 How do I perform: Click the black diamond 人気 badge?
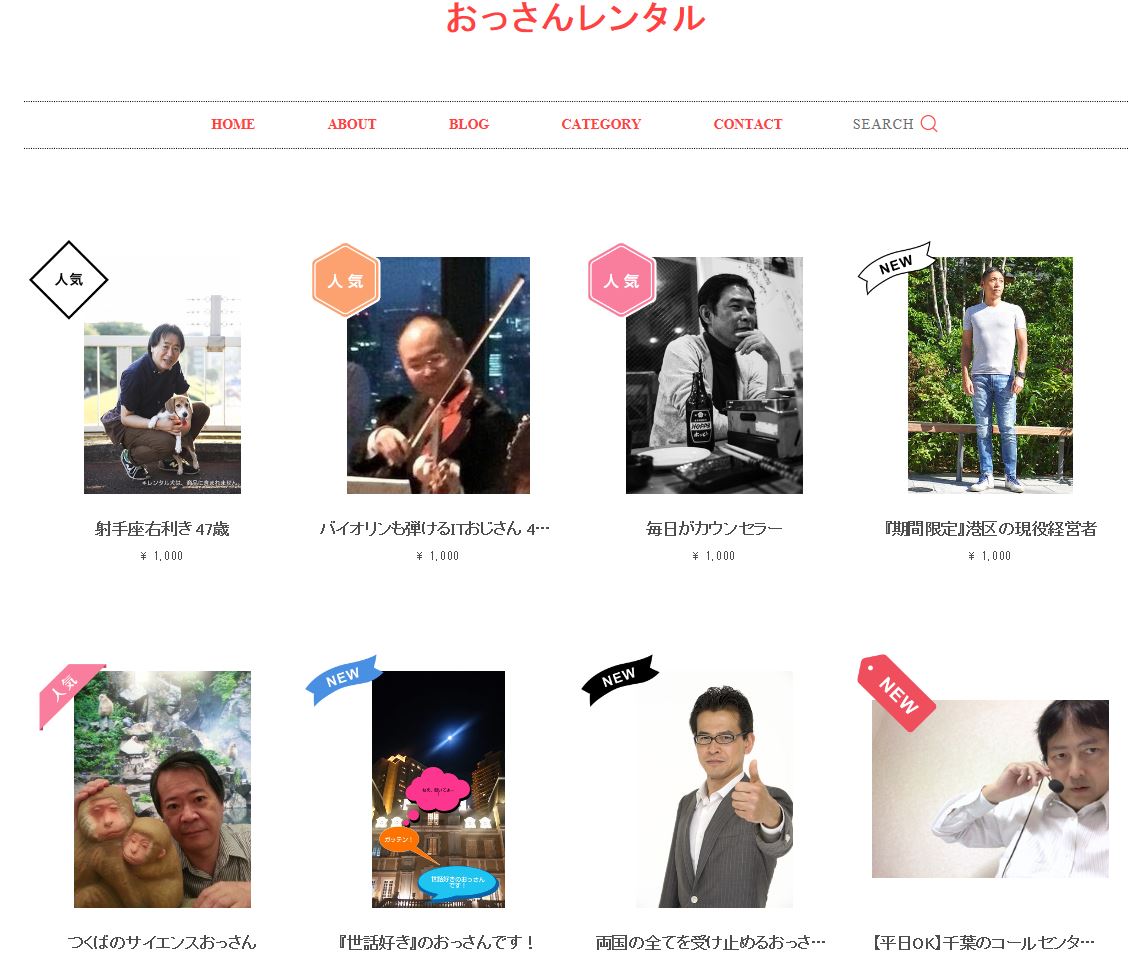[x=69, y=279]
